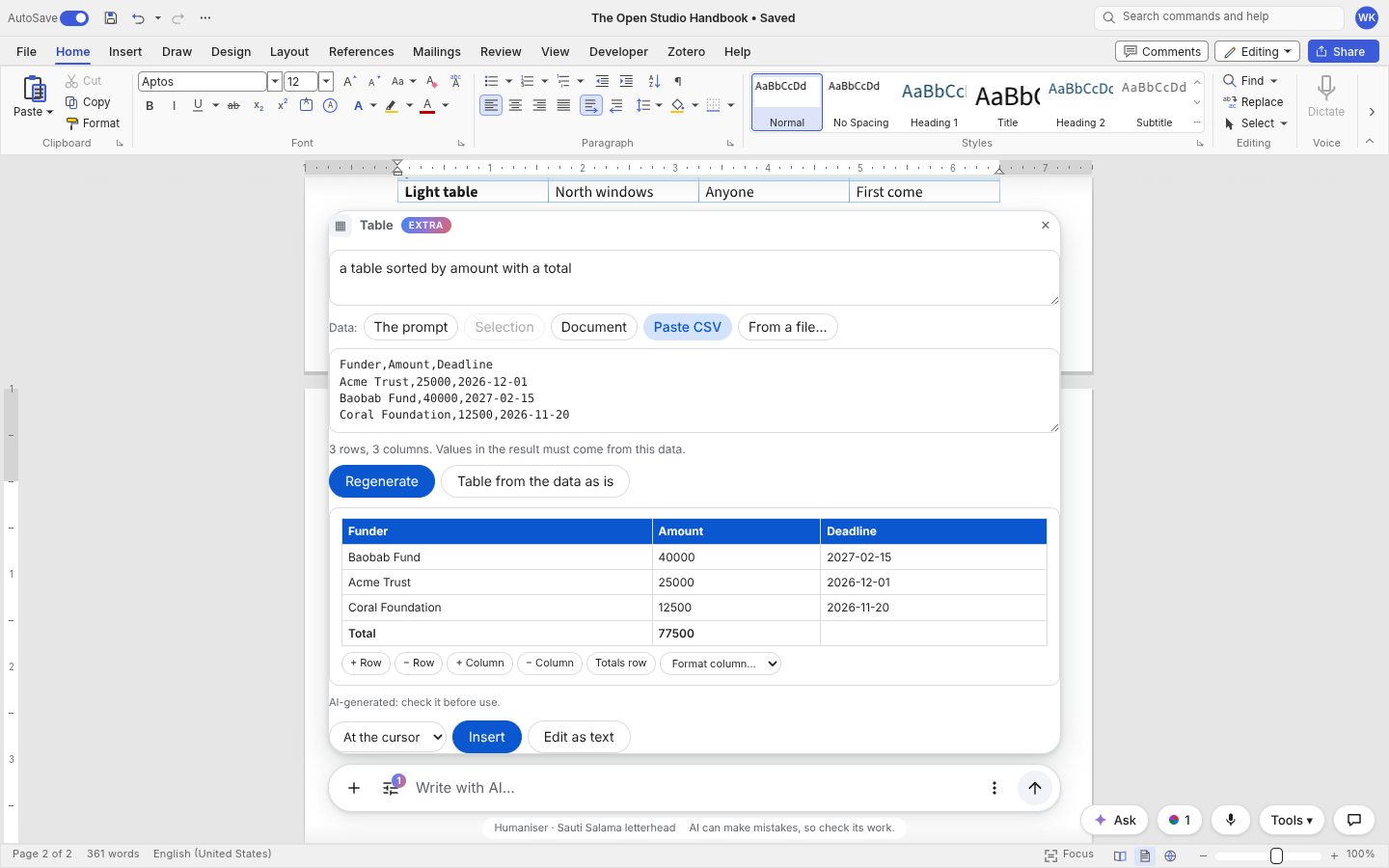Click the font color red swatch button
1389x868 pixels.
click(x=428, y=106)
